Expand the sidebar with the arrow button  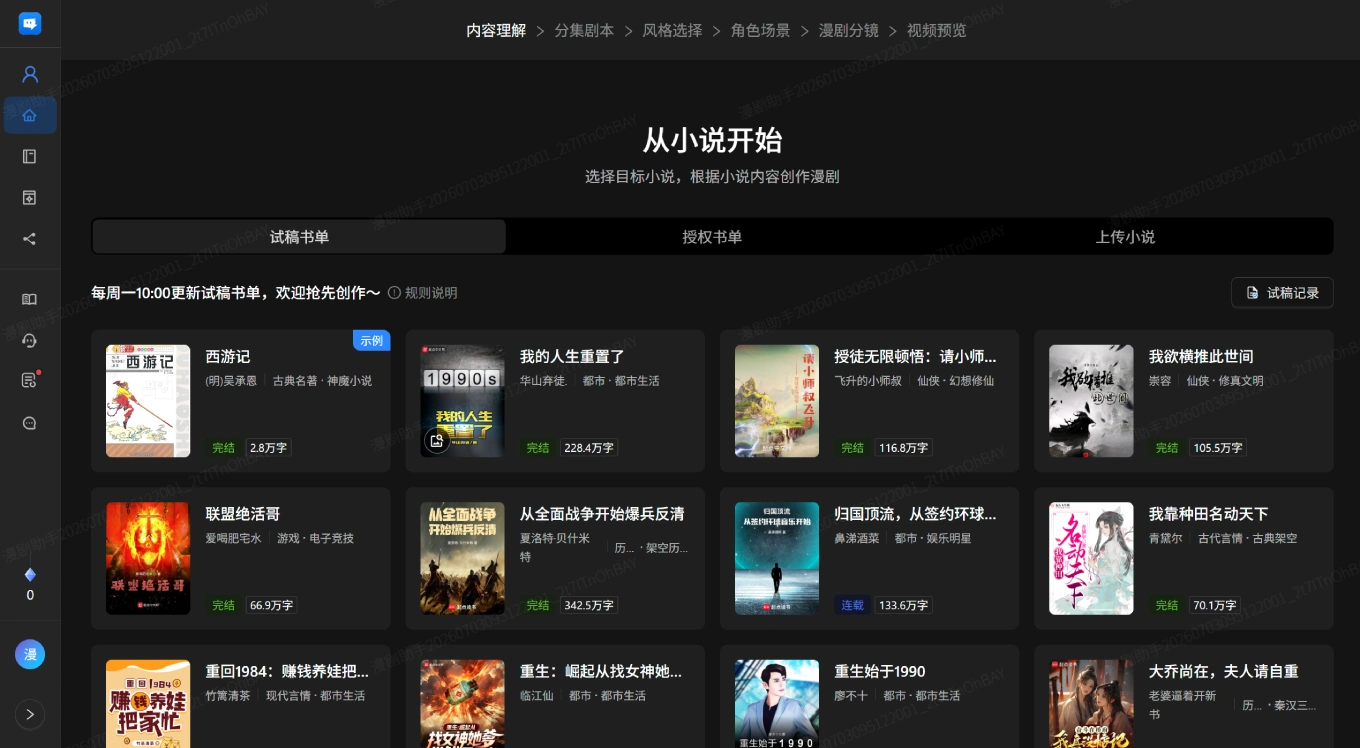coord(30,714)
